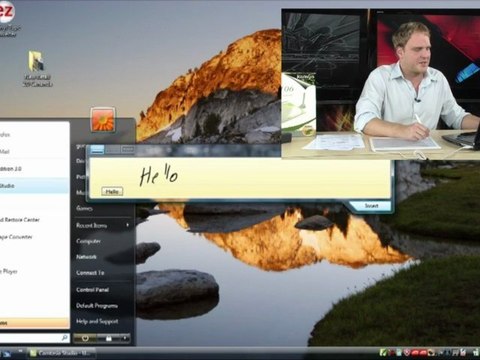The width and height of the screenshot is (480, 360).
Task: Open the Restore Center entry in the Start menu
Action: 35,220
